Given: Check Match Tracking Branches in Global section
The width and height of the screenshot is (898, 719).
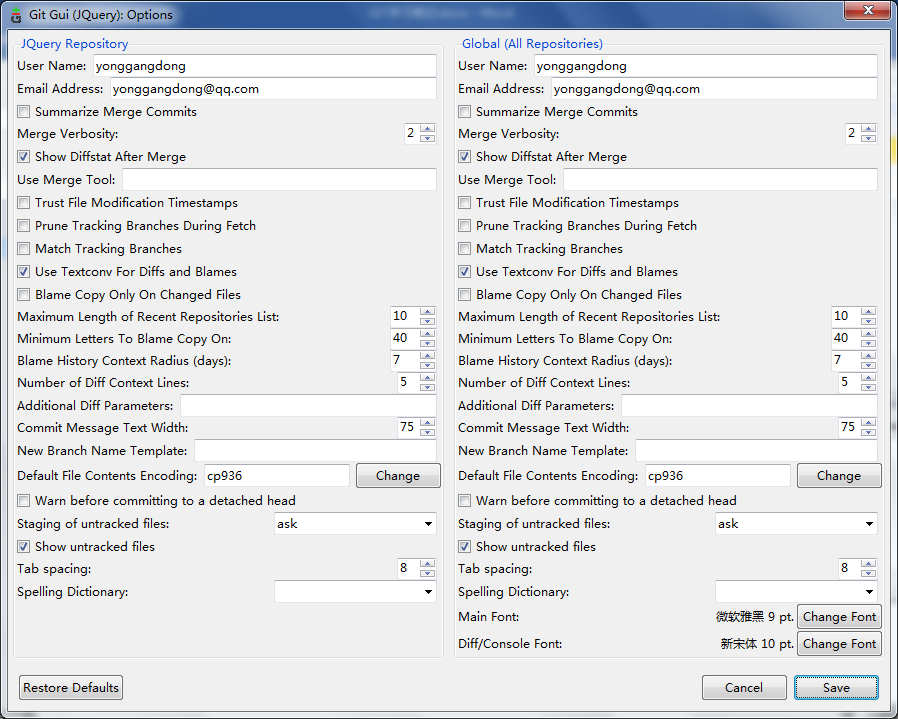Looking at the screenshot, I should [x=464, y=249].
